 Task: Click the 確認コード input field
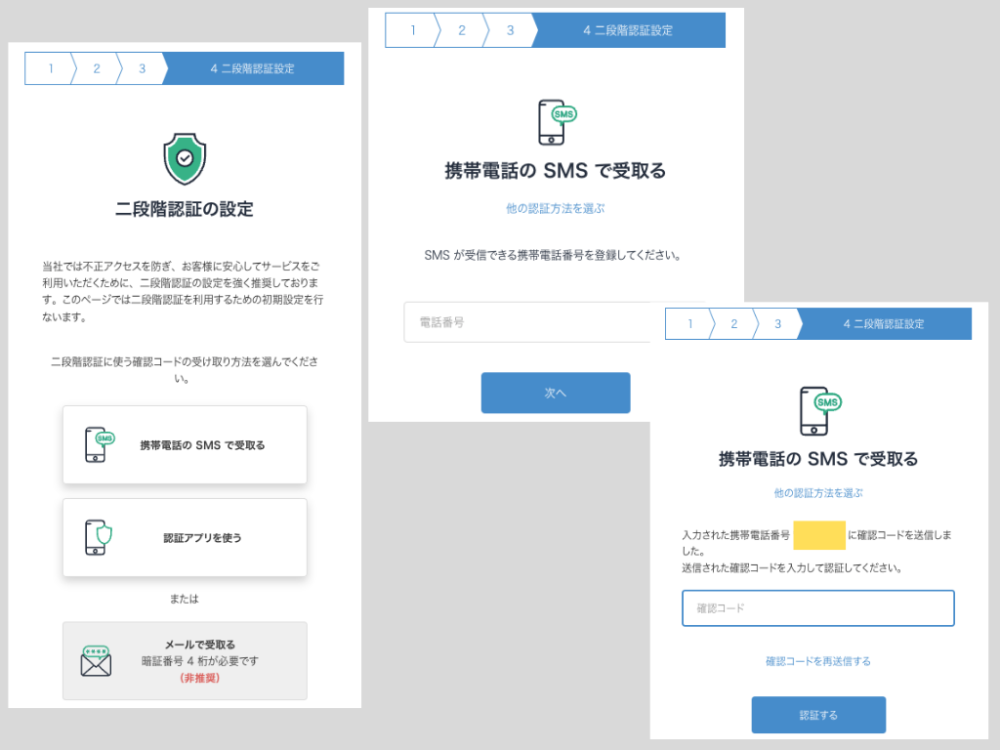817,608
